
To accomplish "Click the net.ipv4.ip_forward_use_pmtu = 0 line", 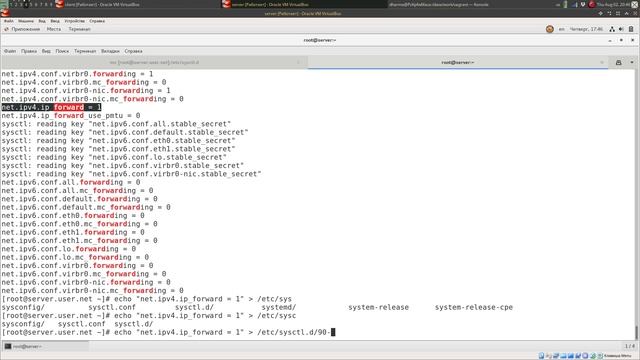I will 71,116.
